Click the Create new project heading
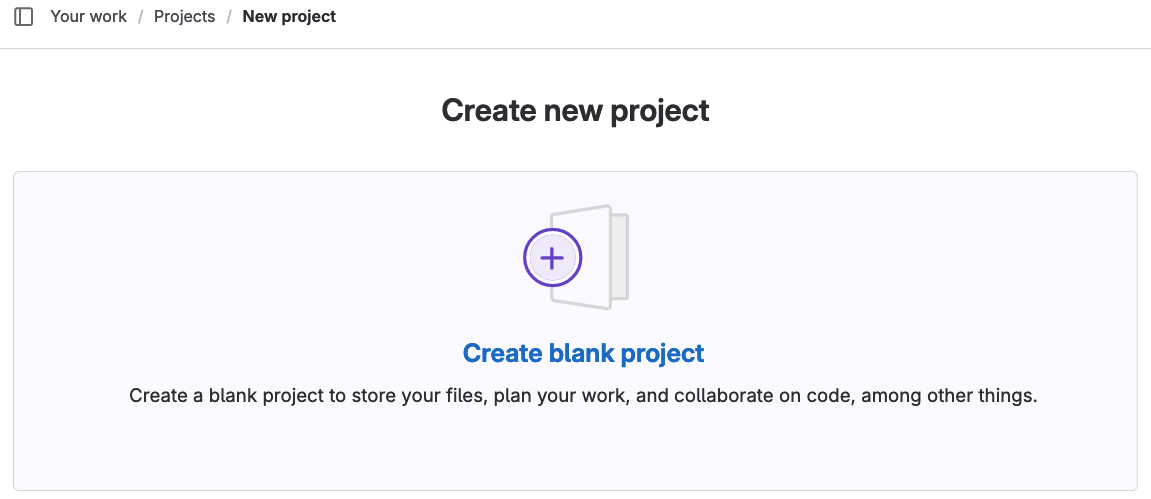 pos(576,110)
